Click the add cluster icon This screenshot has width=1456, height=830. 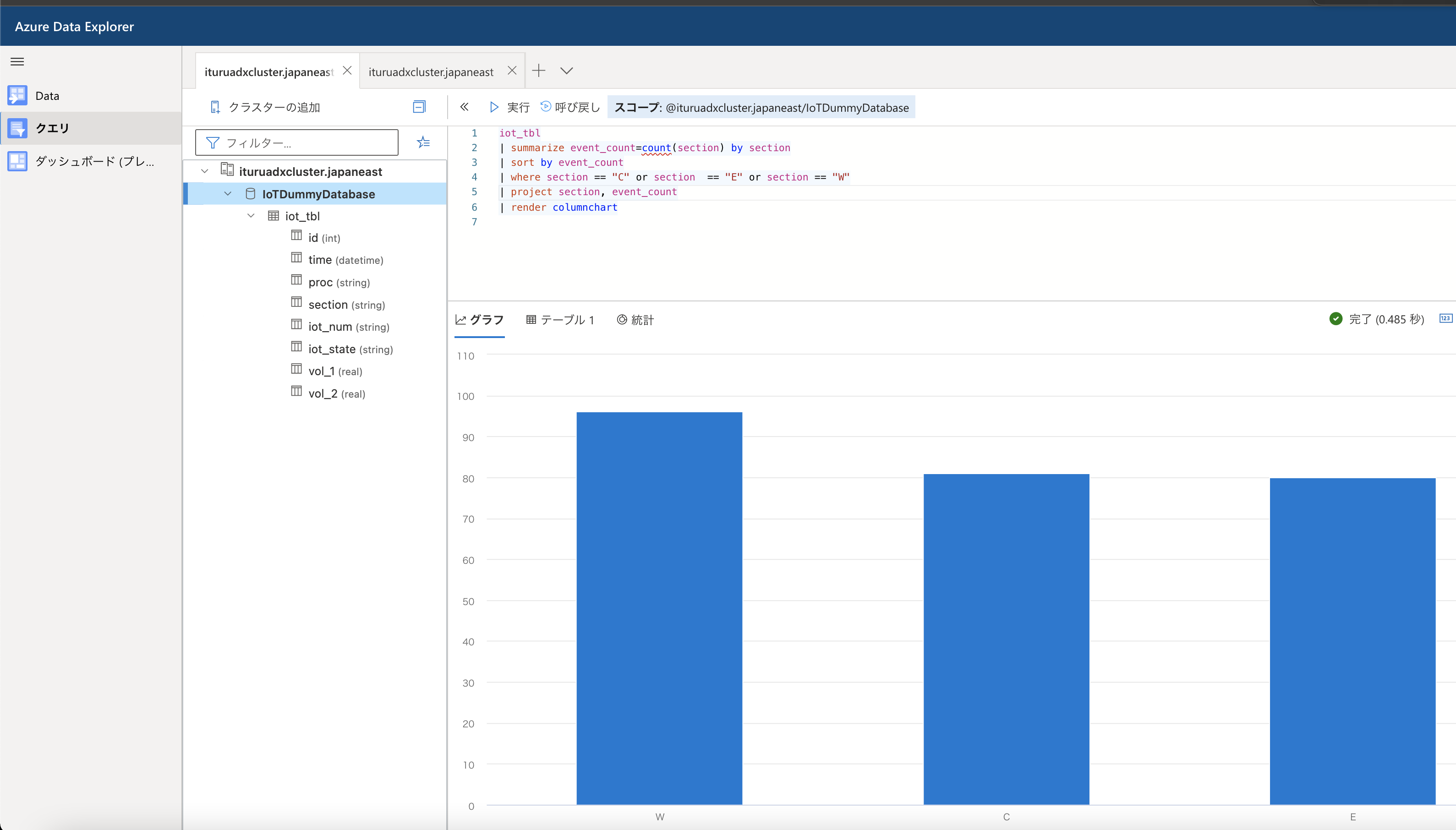[215, 107]
